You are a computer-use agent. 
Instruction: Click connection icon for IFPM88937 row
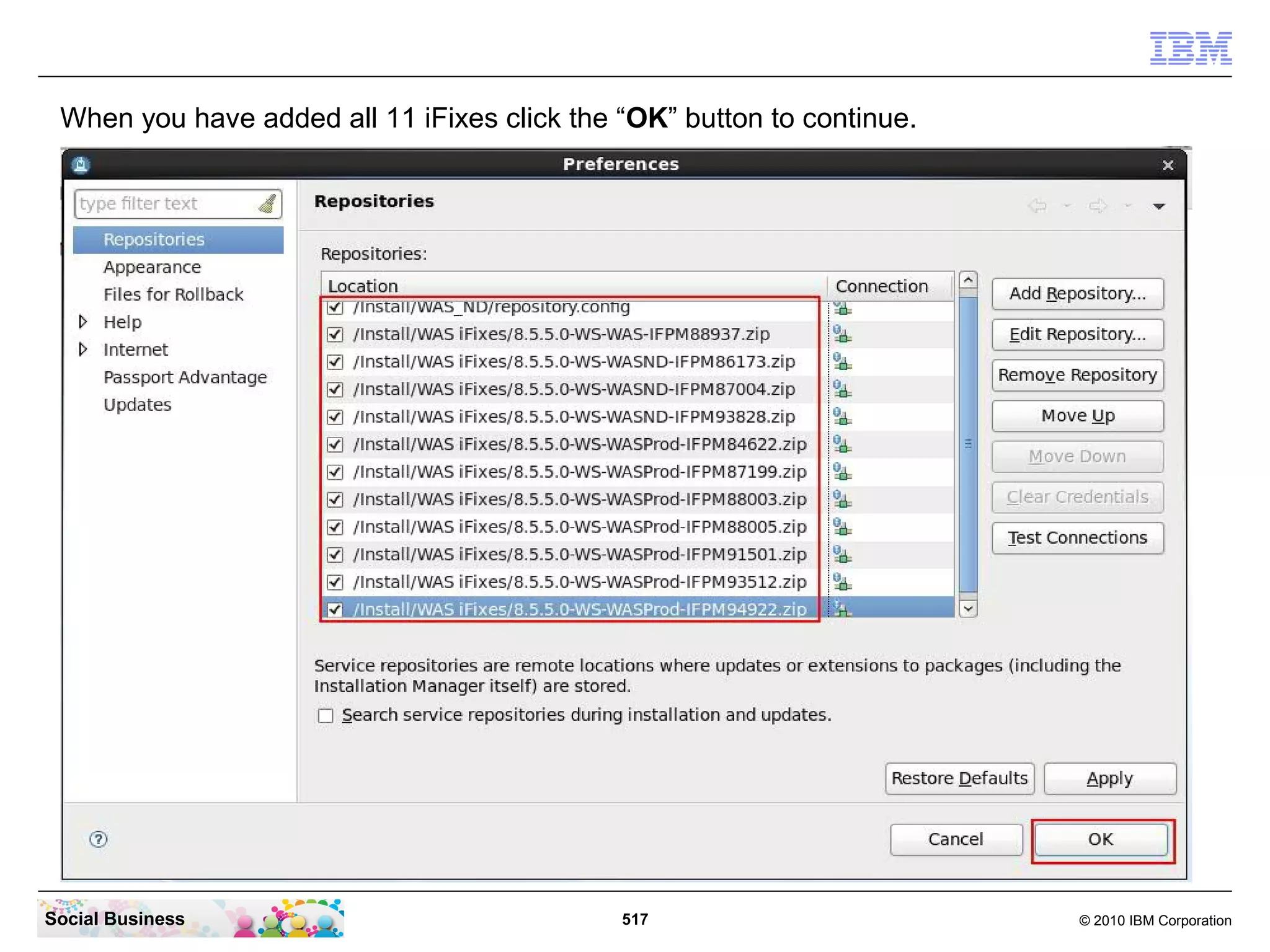coord(842,334)
